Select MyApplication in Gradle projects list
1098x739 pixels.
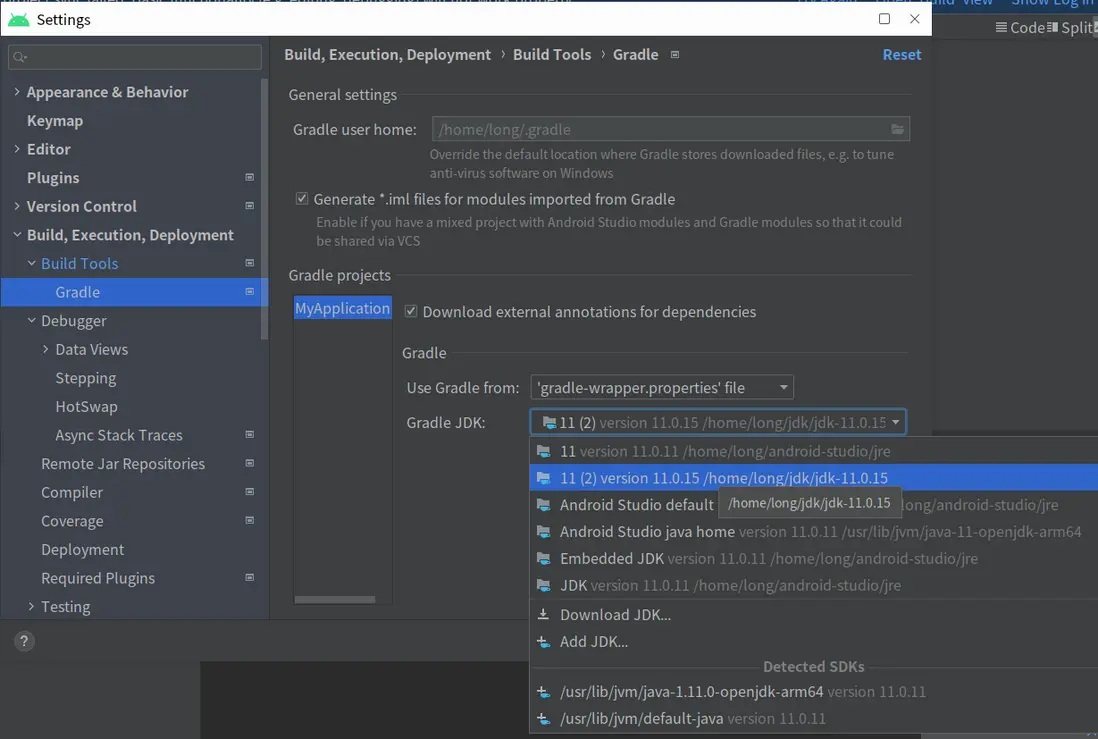(x=342, y=308)
